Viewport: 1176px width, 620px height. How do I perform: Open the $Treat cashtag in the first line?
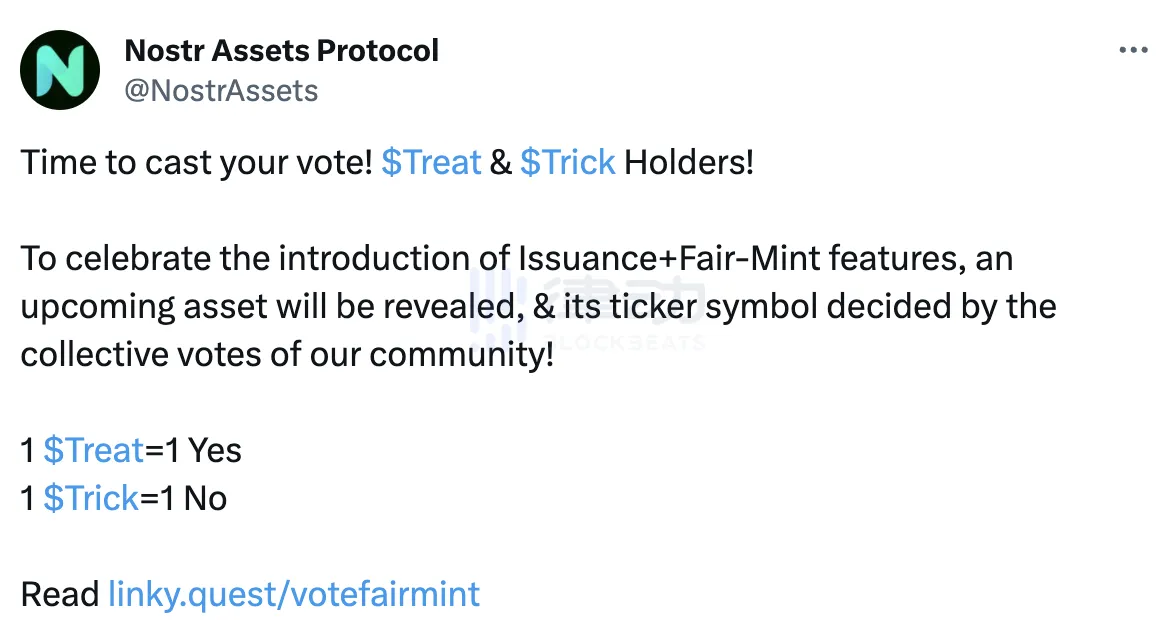click(431, 162)
